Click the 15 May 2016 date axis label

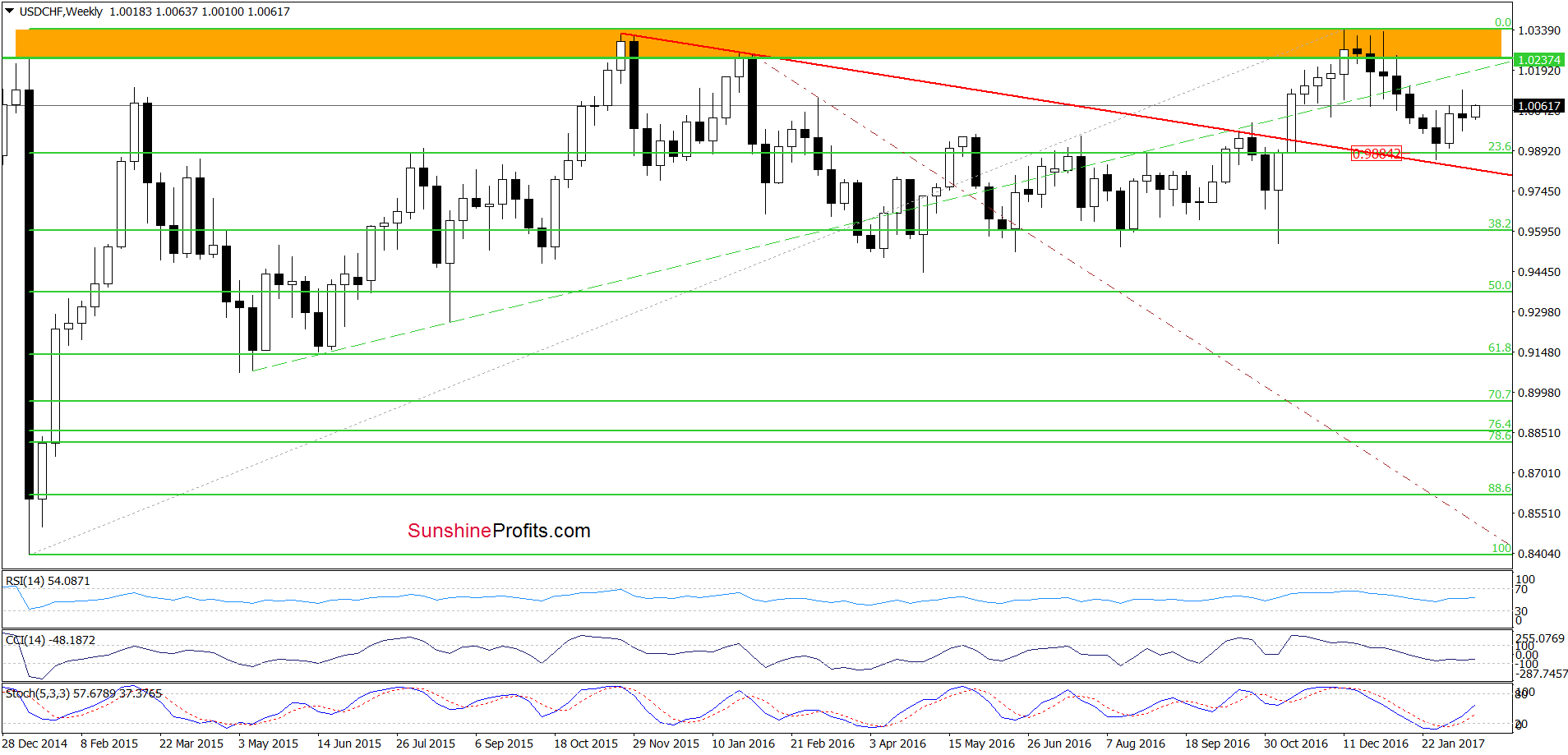click(981, 743)
